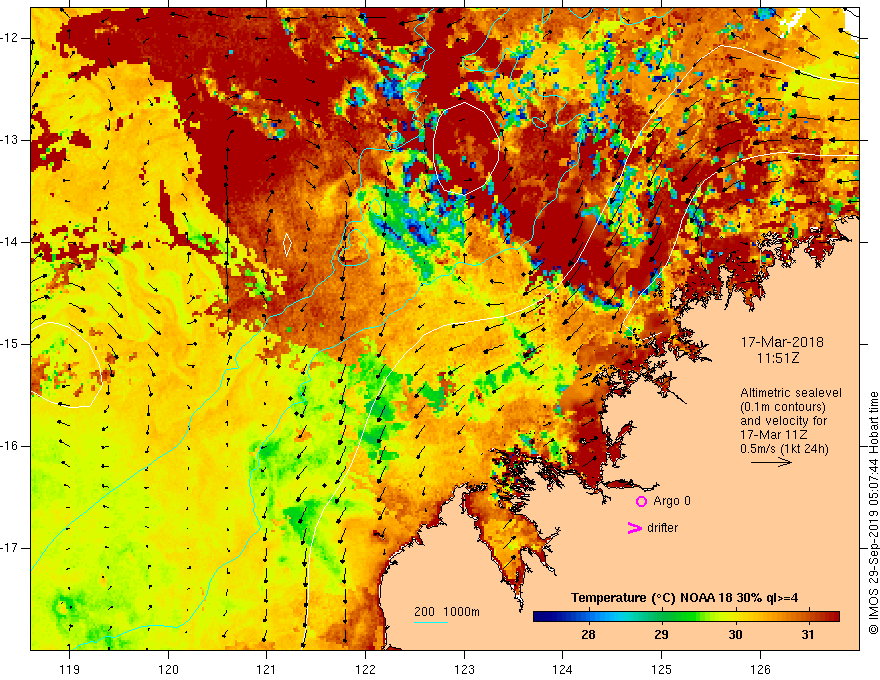This screenshot has width=880, height=680.
Task: Click the IMOS copyright timestamp text
Action: pos(873,513)
